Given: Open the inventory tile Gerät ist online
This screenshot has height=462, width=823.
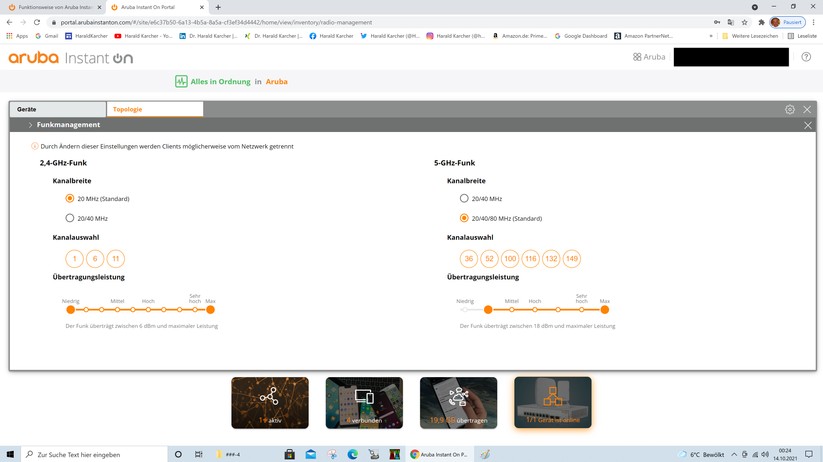Looking at the screenshot, I should point(553,403).
